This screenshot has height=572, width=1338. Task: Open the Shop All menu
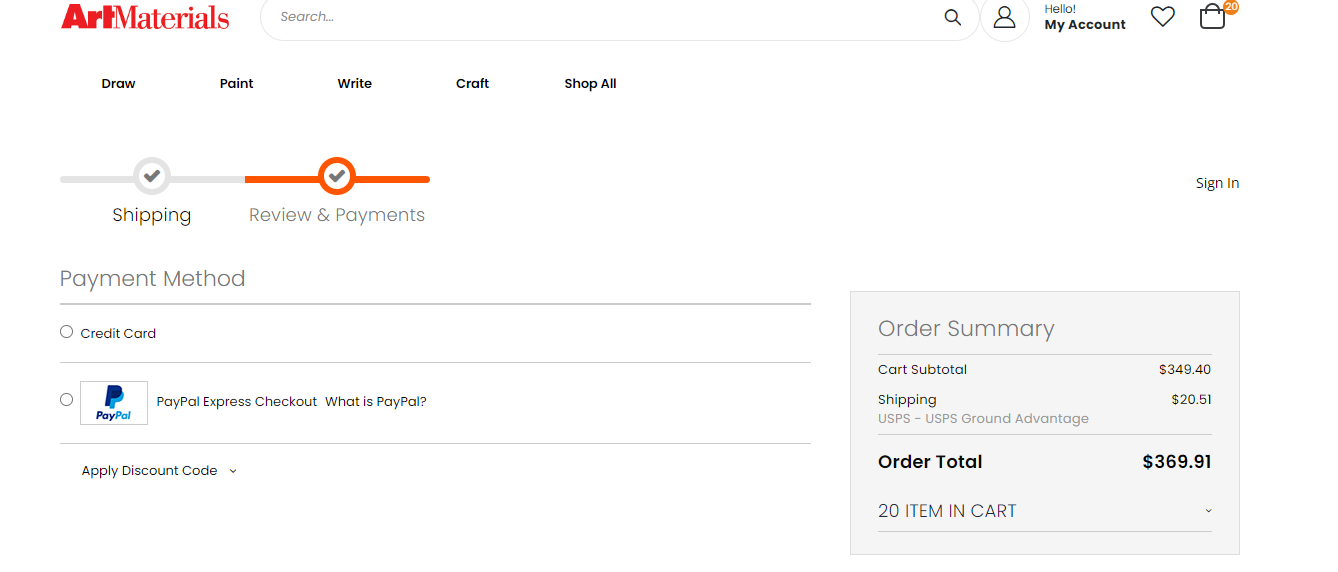pos(590,84)
